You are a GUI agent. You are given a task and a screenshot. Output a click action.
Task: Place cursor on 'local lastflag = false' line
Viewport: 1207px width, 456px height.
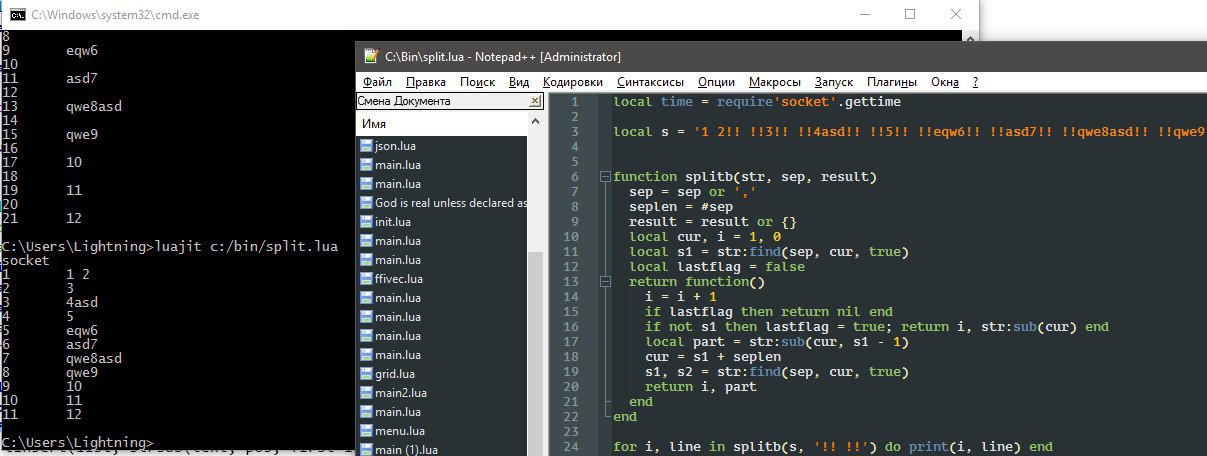click(x=716, y=267)
